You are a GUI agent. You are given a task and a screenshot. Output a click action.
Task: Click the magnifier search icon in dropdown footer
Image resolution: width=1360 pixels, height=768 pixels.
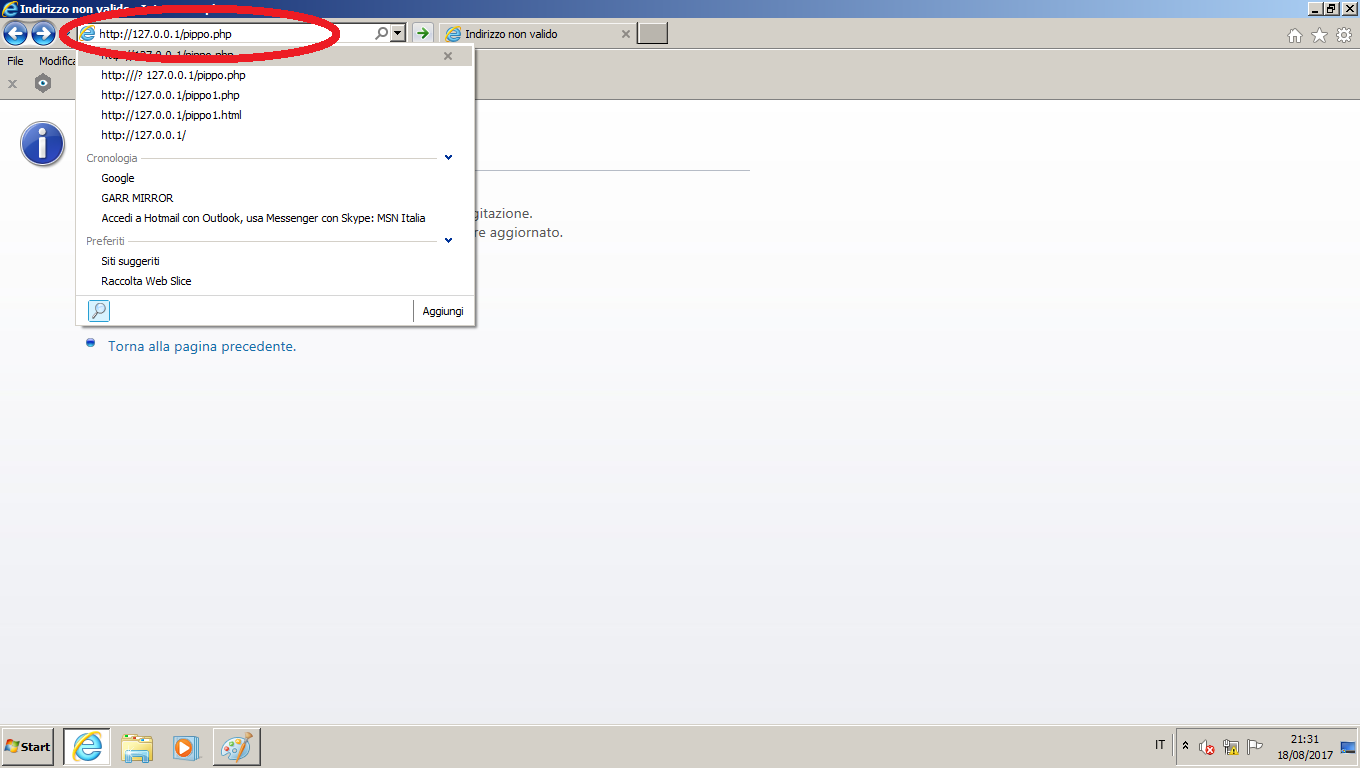coord(99,311)
